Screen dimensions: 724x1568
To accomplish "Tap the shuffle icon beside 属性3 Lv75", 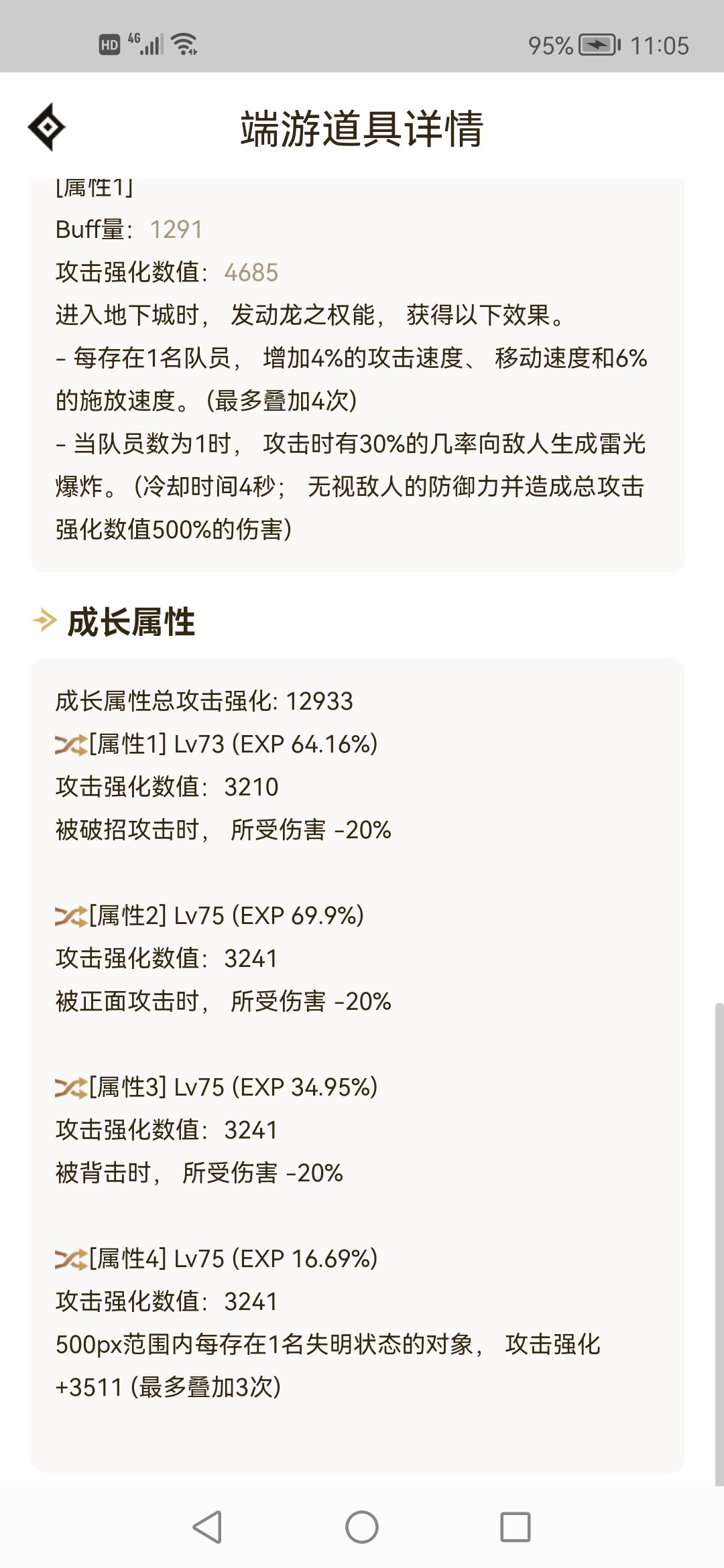I will [x=71, y=1088].
